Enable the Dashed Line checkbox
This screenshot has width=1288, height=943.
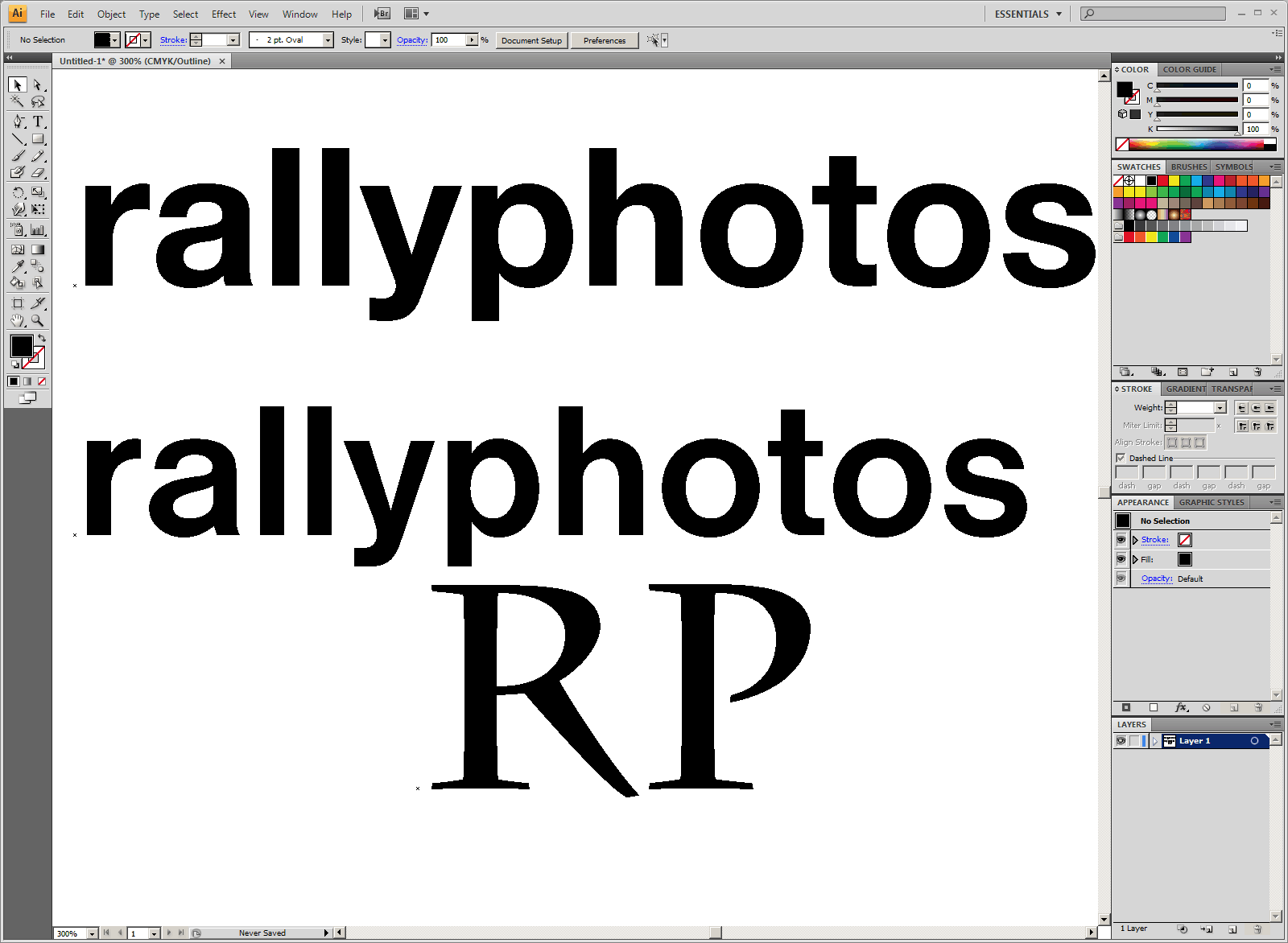point(1121,458)
